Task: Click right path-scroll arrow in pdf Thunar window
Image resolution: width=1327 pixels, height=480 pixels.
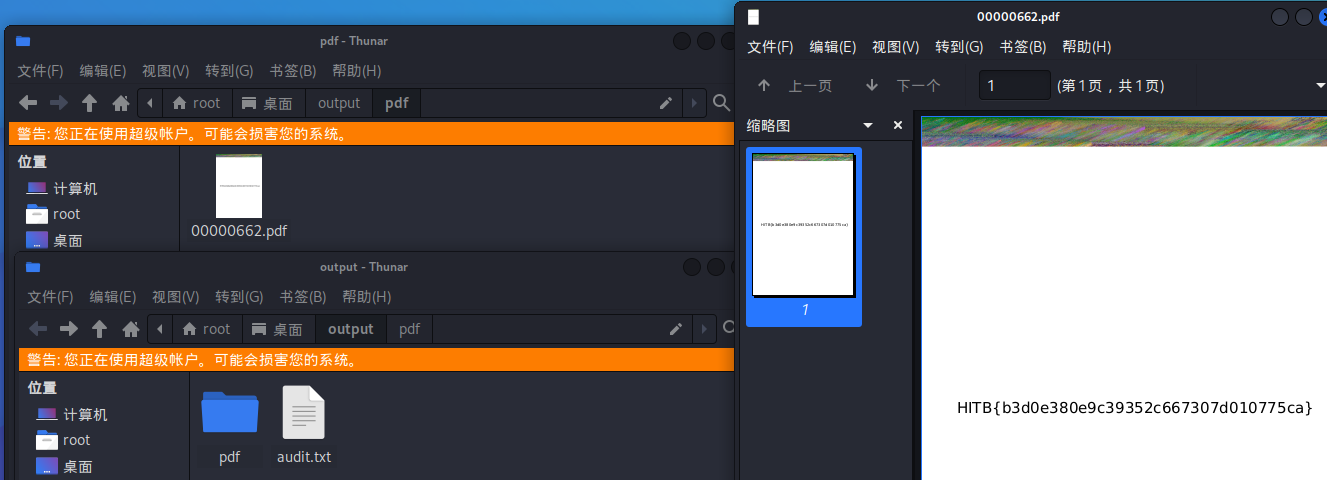Action: click(693, 103)
